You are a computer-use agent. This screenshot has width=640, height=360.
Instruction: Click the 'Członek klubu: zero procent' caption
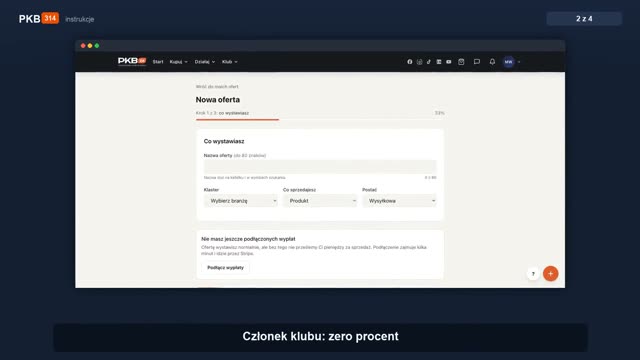[320, 336]
